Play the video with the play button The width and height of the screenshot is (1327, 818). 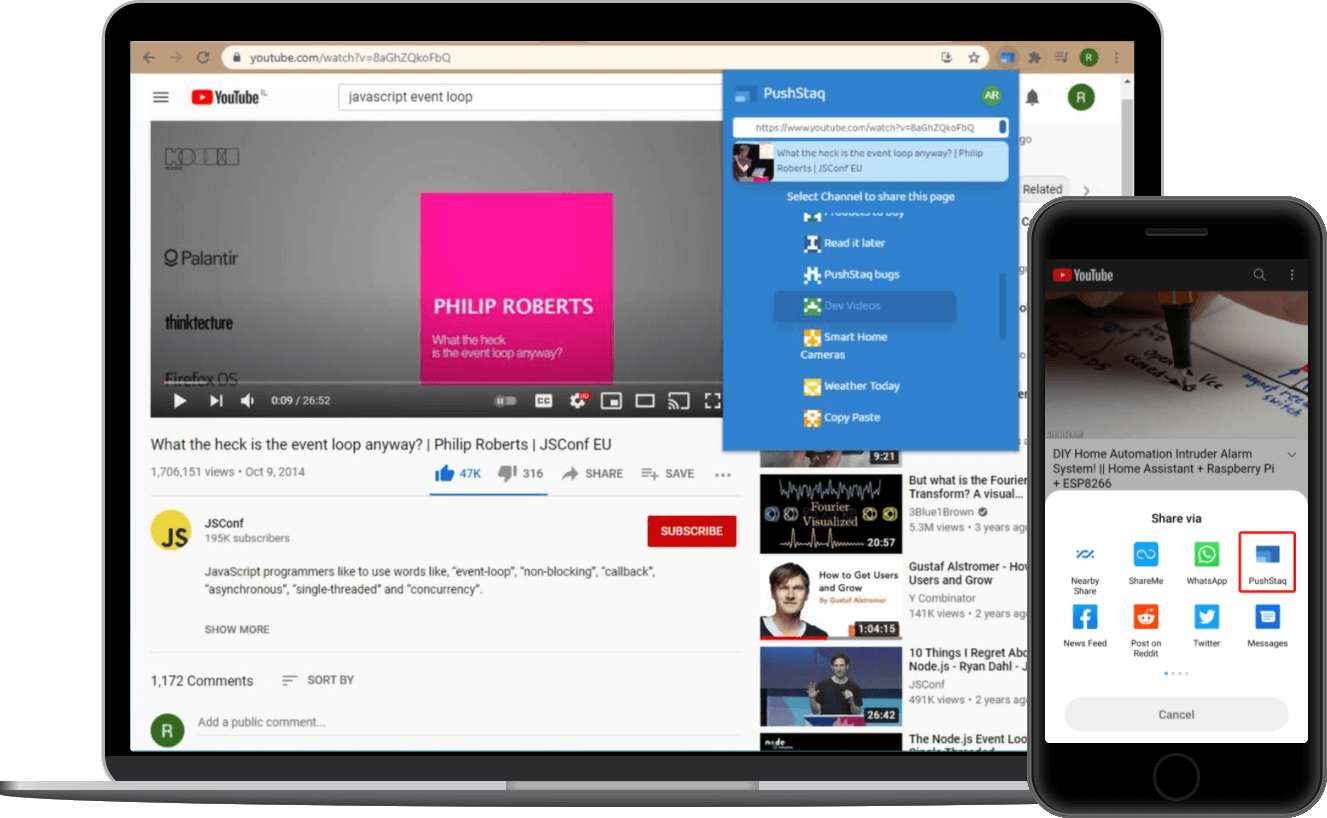pyautogui.click(x=180, y=401)
